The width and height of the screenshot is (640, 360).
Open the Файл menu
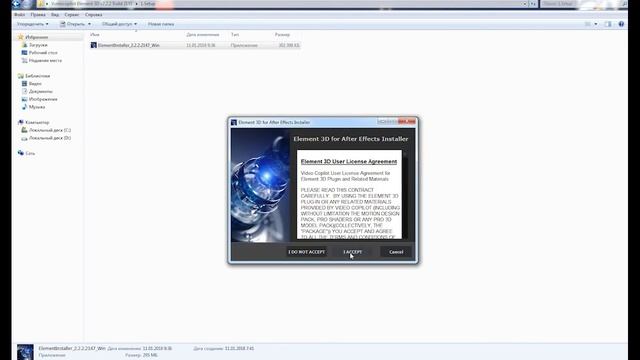[20, 15]
